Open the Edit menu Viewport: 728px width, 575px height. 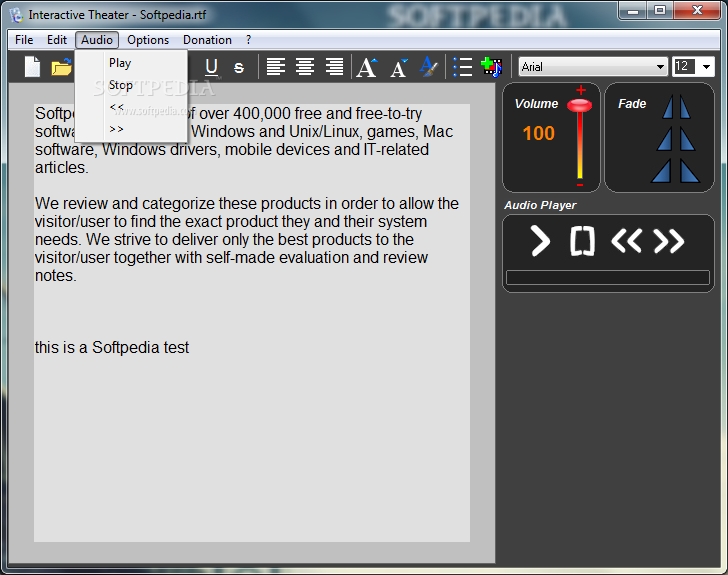[57, 40]
